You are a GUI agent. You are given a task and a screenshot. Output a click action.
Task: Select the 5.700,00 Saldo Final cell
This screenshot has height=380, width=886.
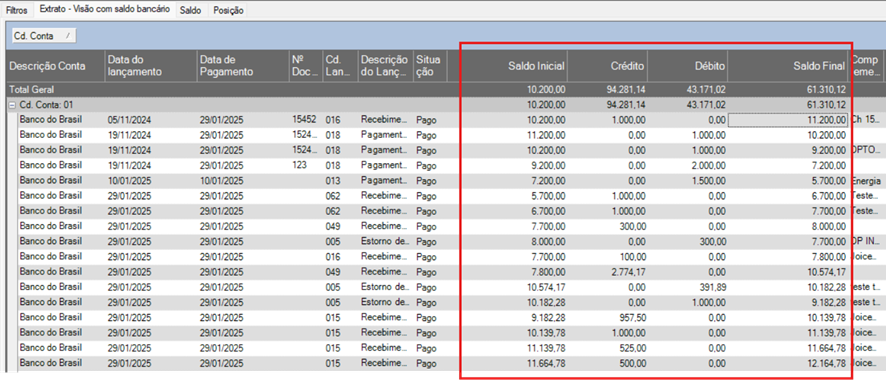click(x=828, y=181)
